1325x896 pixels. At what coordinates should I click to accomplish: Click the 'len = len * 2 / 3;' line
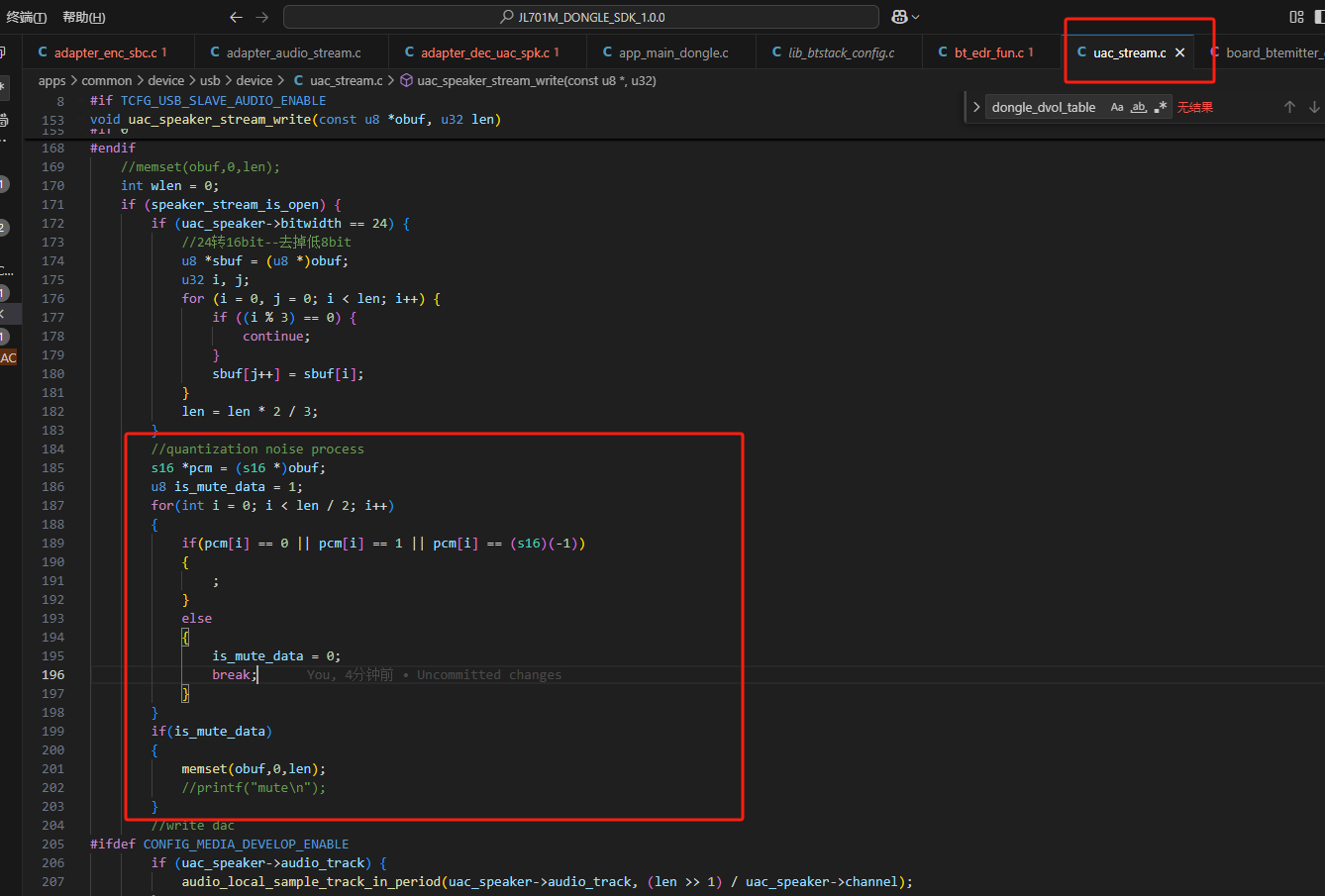(x=250, y=411)
